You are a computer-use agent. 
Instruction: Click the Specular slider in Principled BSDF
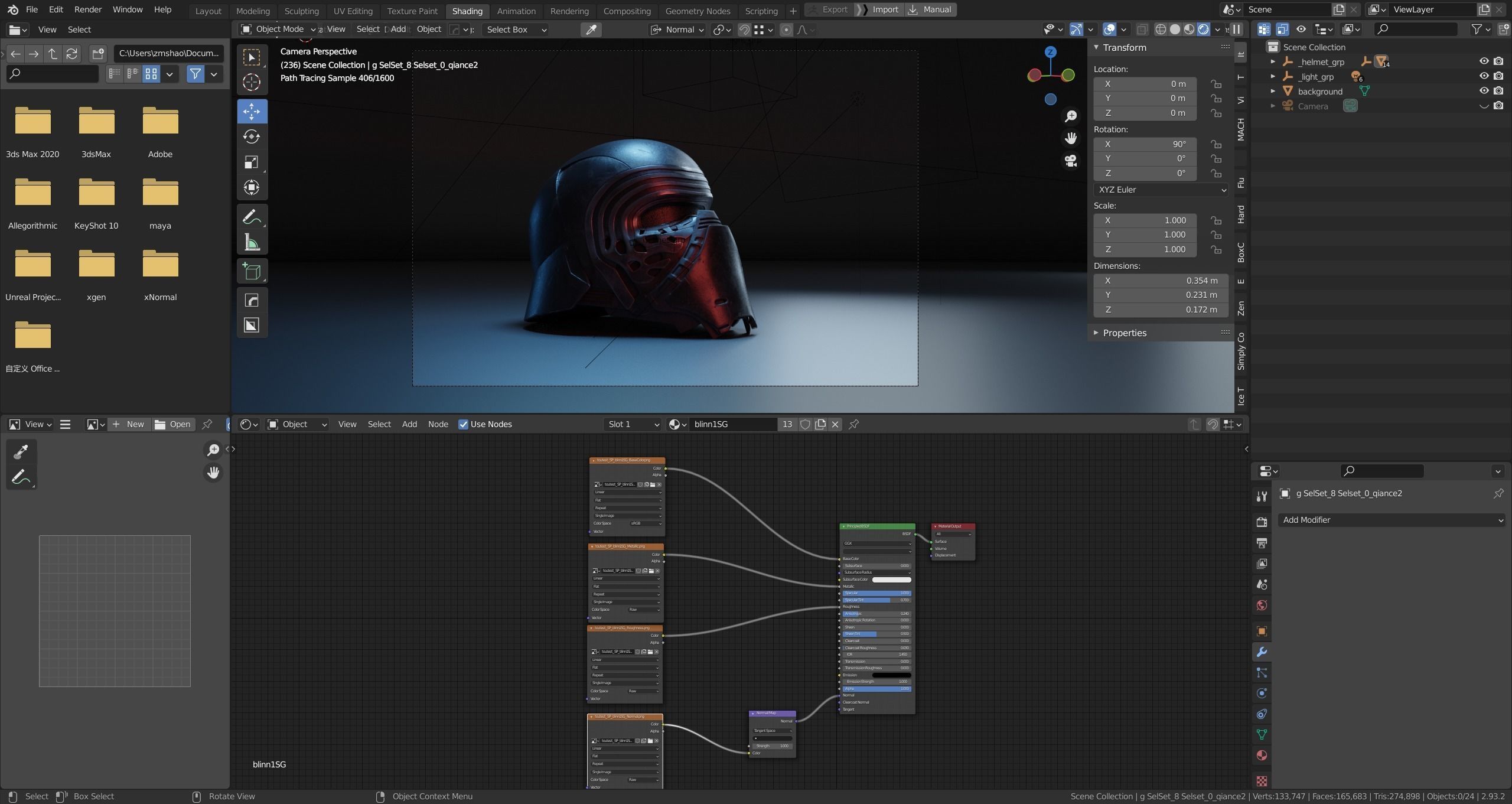coord(877,593)
